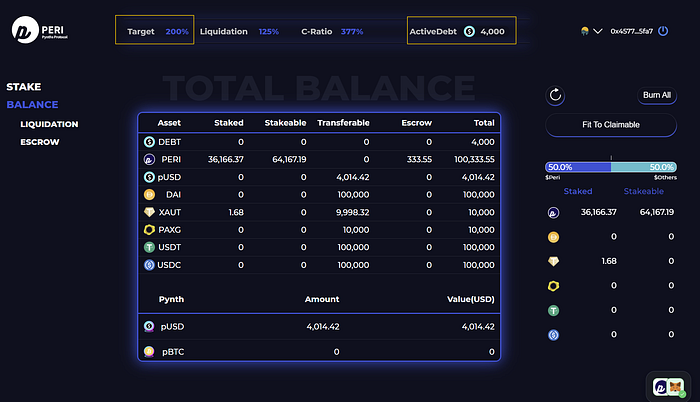Click the wallet address 0x4577...5fa7
The image size is (700, 402).
pyautogui.click(x=632, y=31)
